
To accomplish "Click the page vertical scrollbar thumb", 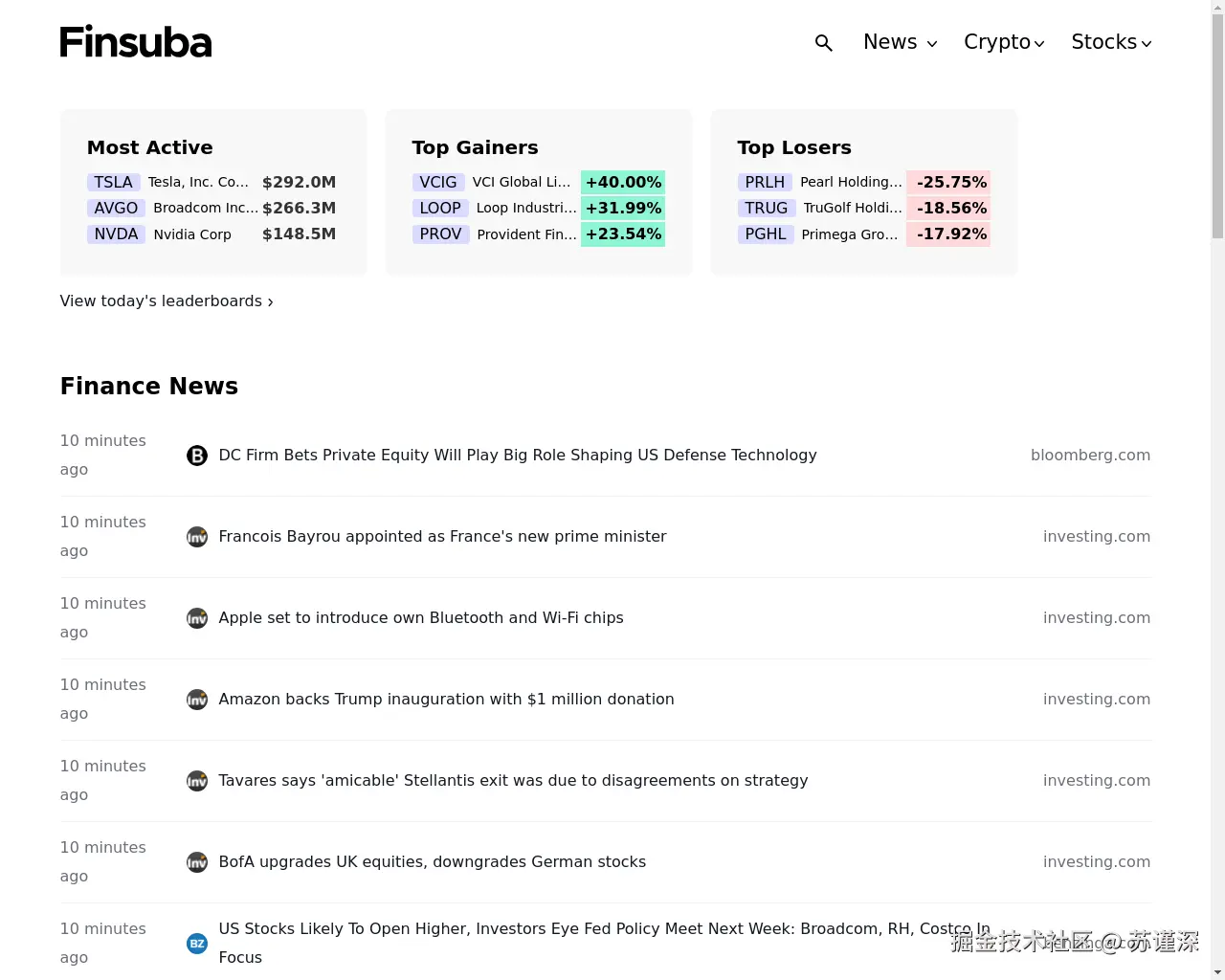I will click(x=1217, y=124).
